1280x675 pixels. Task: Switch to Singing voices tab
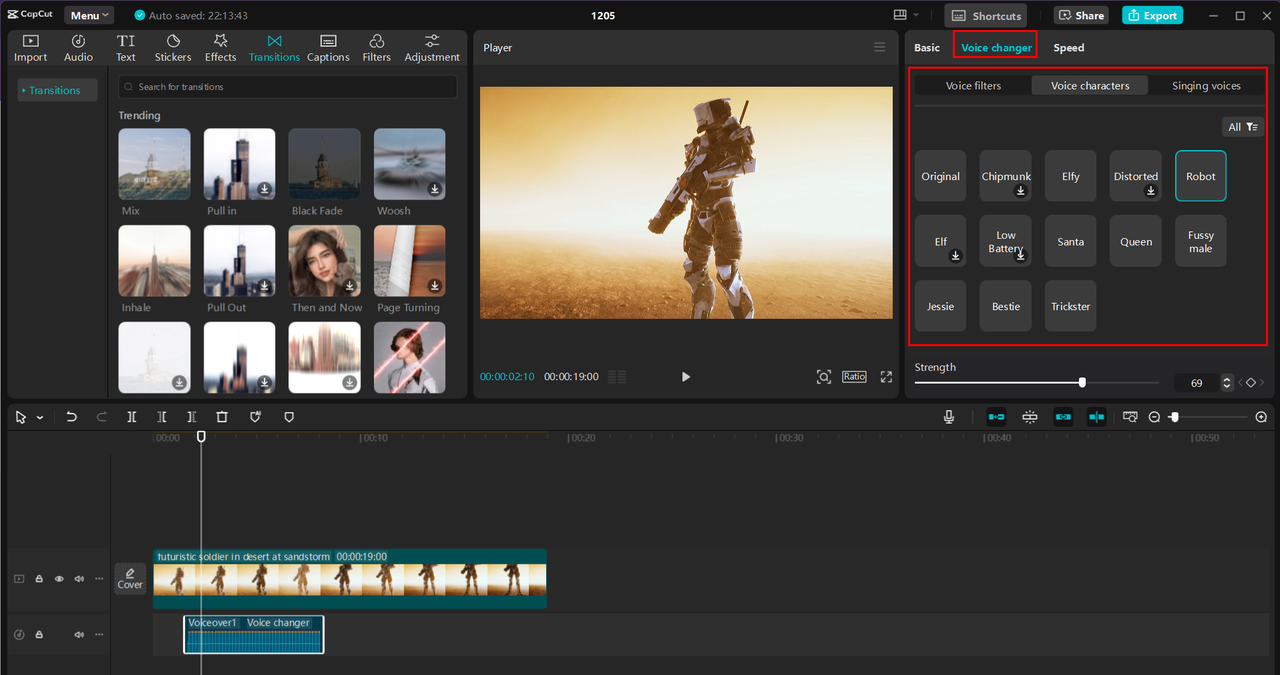(1206, 86)
